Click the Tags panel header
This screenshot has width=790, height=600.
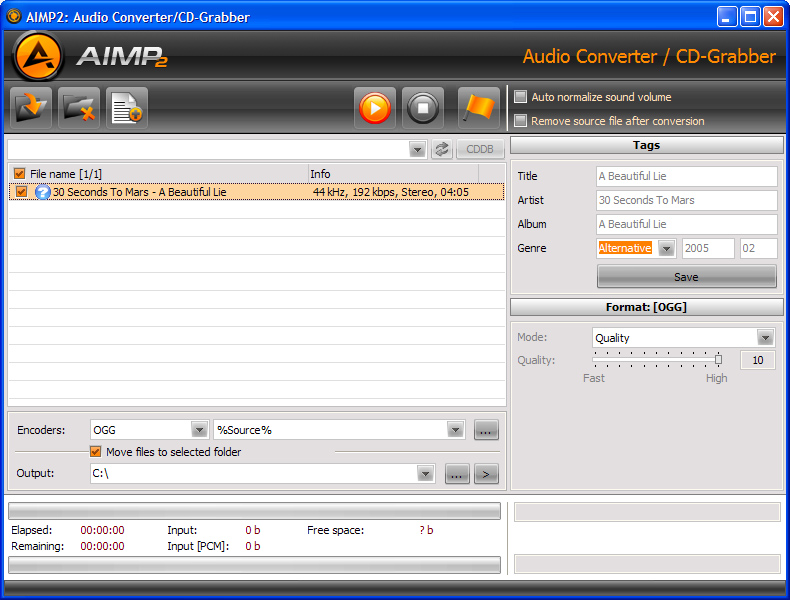[646, 145]
